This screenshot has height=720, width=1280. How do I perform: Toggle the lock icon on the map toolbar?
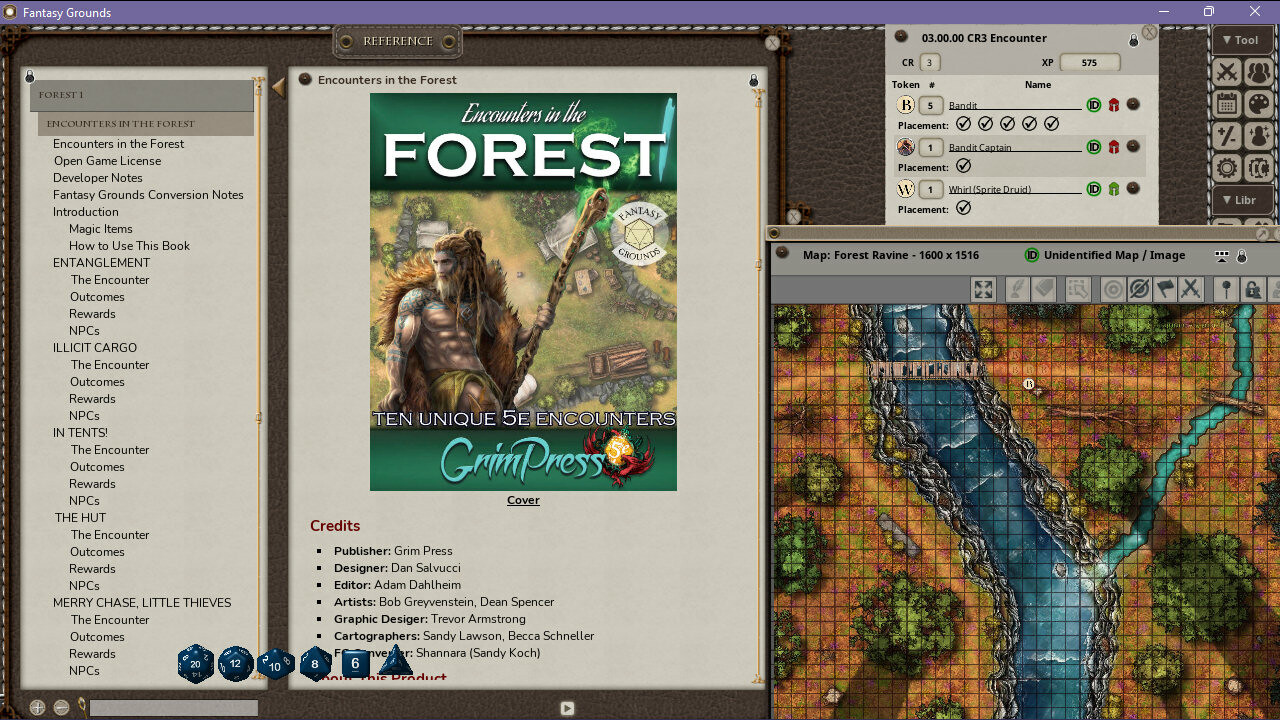point(1253,289)
